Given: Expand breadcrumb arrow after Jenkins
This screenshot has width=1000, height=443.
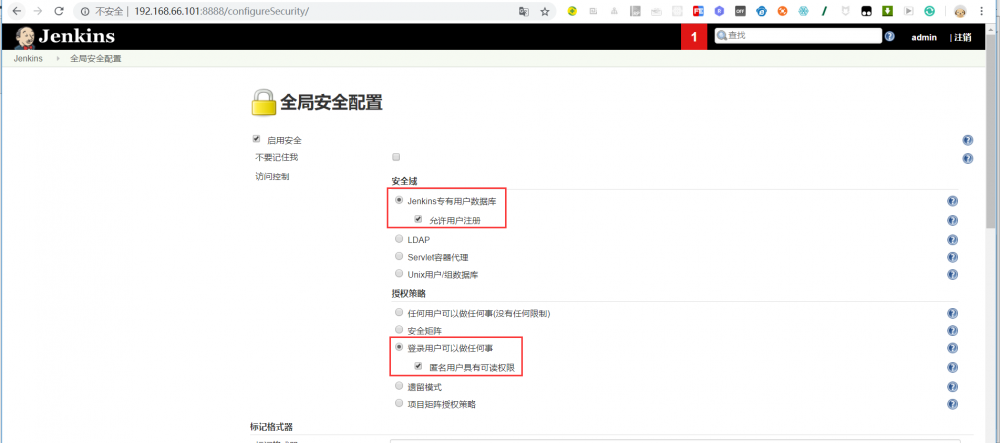Looking at the screenshot, I should click(x=58, y=59).
